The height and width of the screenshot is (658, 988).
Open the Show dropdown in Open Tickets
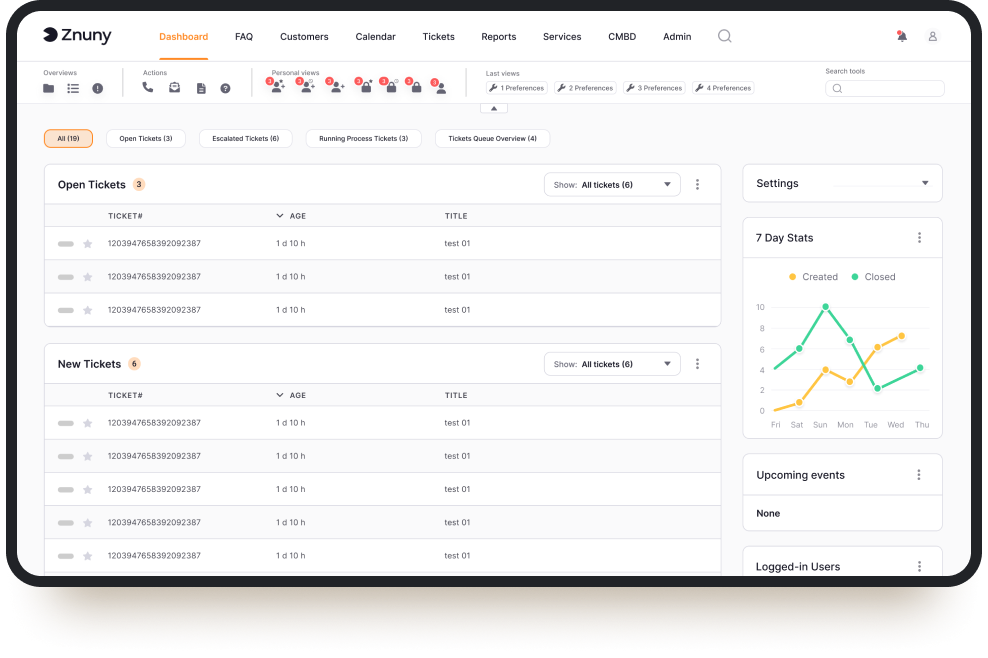point(612,185)
